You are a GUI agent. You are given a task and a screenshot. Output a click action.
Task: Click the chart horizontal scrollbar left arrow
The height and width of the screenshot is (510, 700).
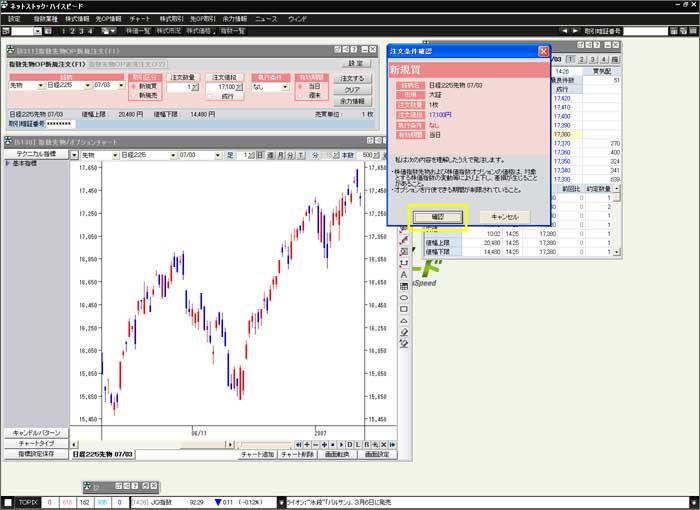tap(74, 444)
